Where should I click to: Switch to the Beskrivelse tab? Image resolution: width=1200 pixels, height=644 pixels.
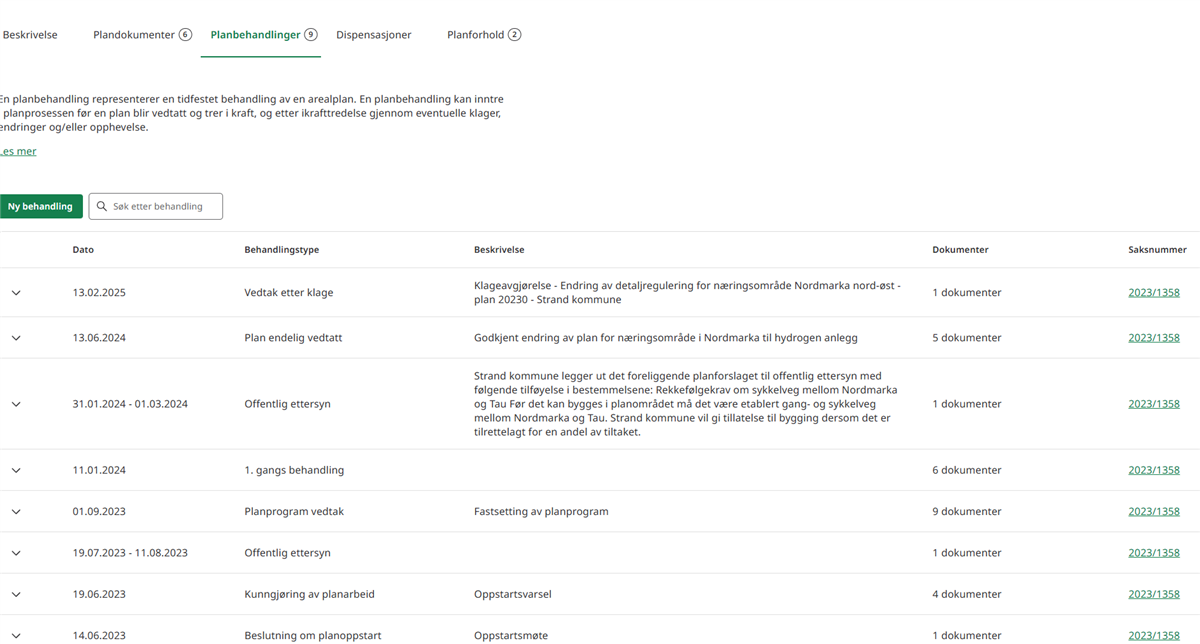tap(30, 35)
